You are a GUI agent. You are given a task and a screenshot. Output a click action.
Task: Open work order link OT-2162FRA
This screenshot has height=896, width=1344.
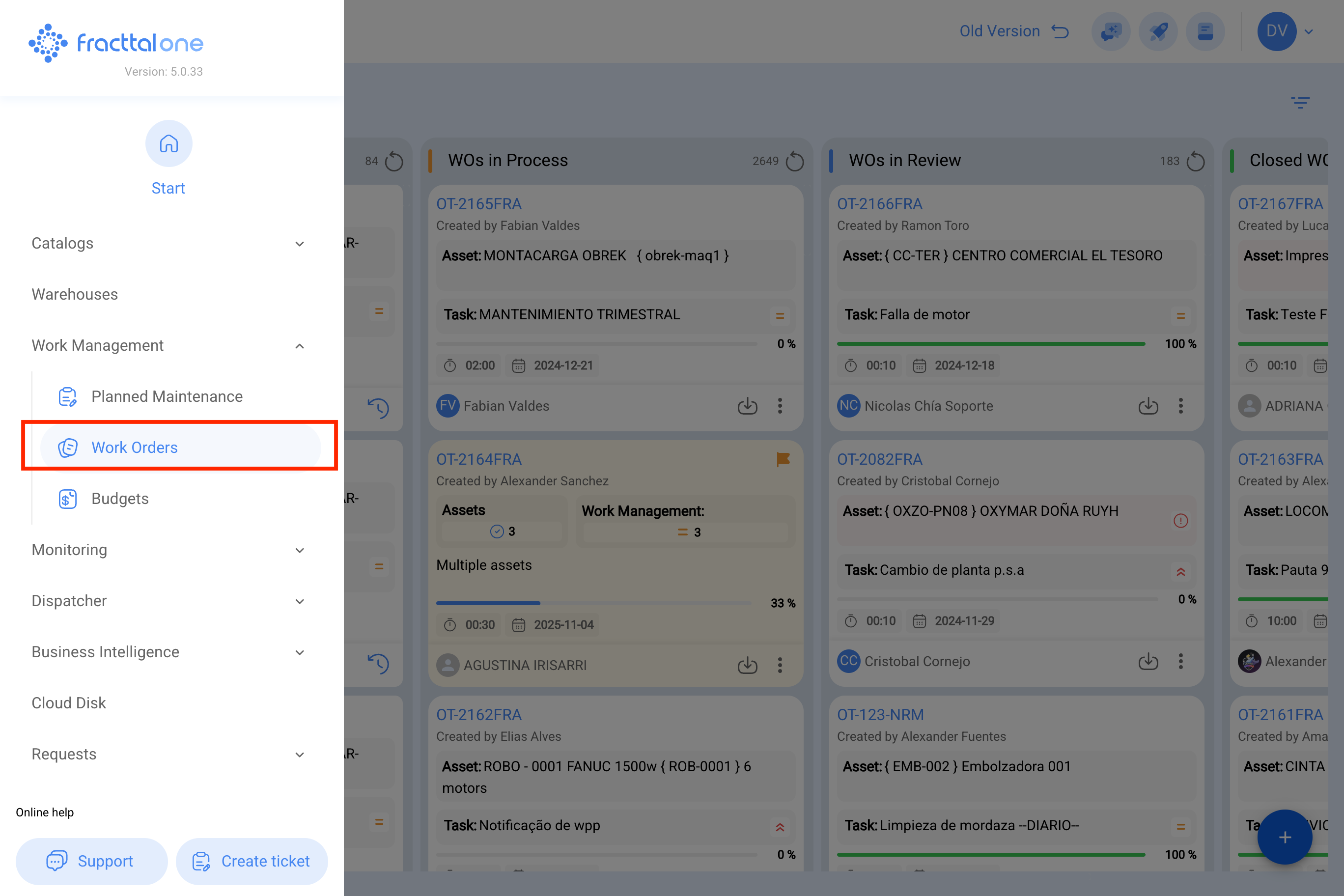[479, 715]
